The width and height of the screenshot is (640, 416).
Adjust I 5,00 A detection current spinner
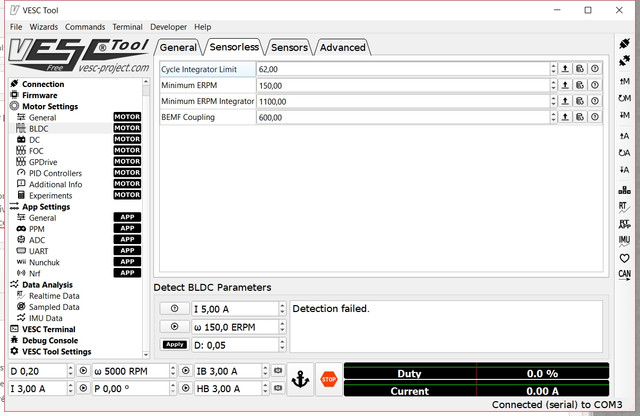tap(282, 309)
